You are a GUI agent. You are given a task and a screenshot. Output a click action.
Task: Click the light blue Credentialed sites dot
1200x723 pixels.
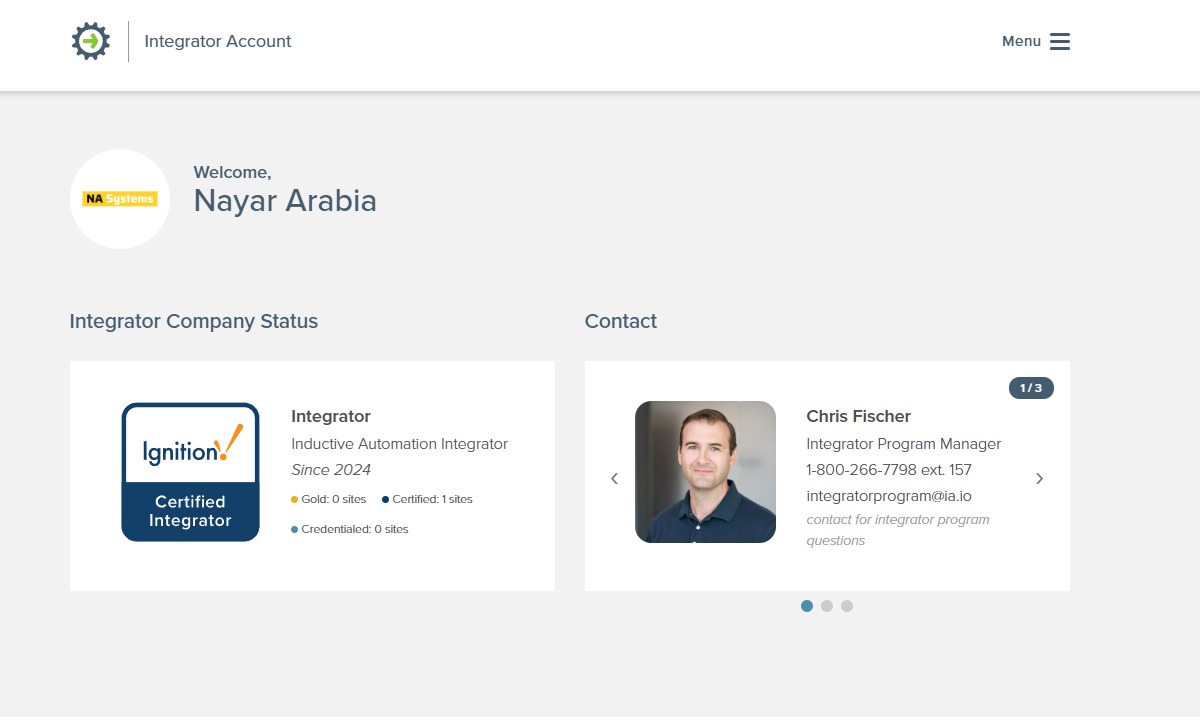click(x=294, y=530)
